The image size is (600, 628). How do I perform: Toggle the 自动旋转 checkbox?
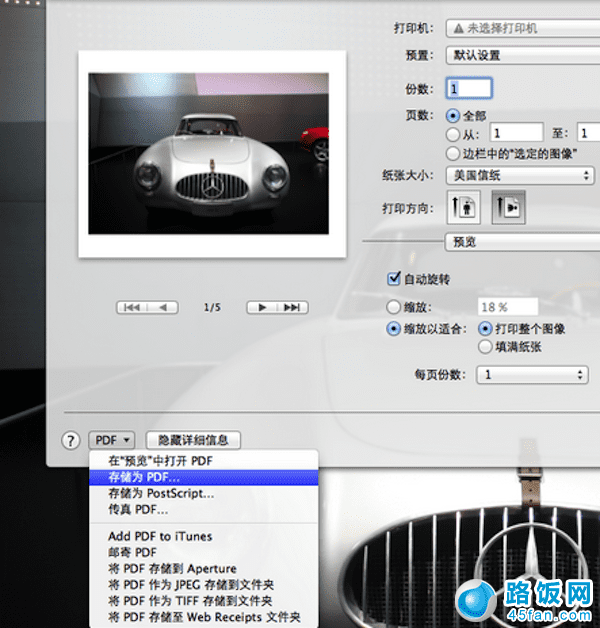pos(394,278)
